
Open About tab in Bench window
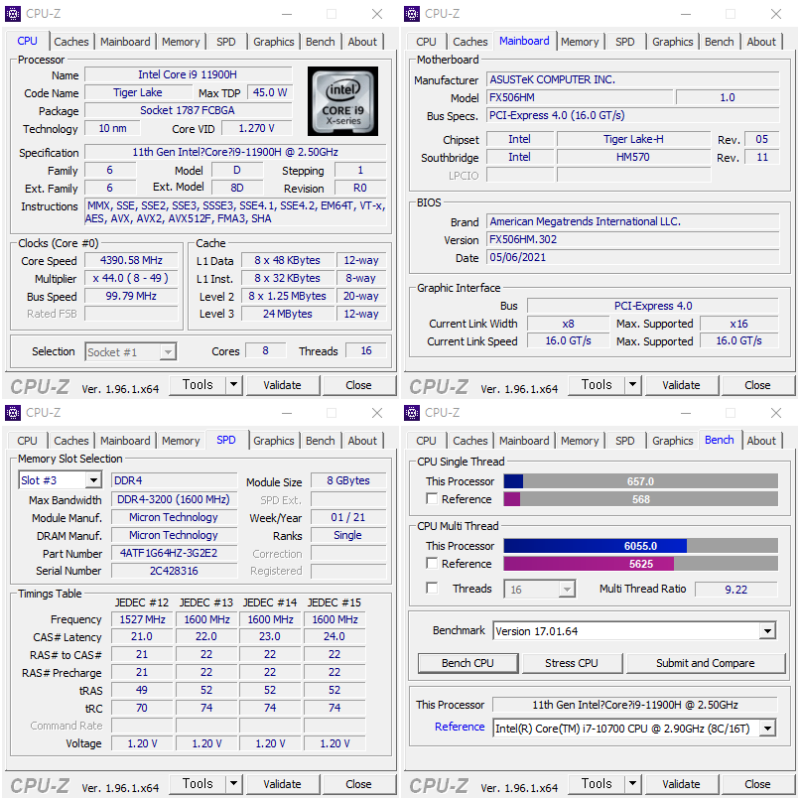click(761, 441)
